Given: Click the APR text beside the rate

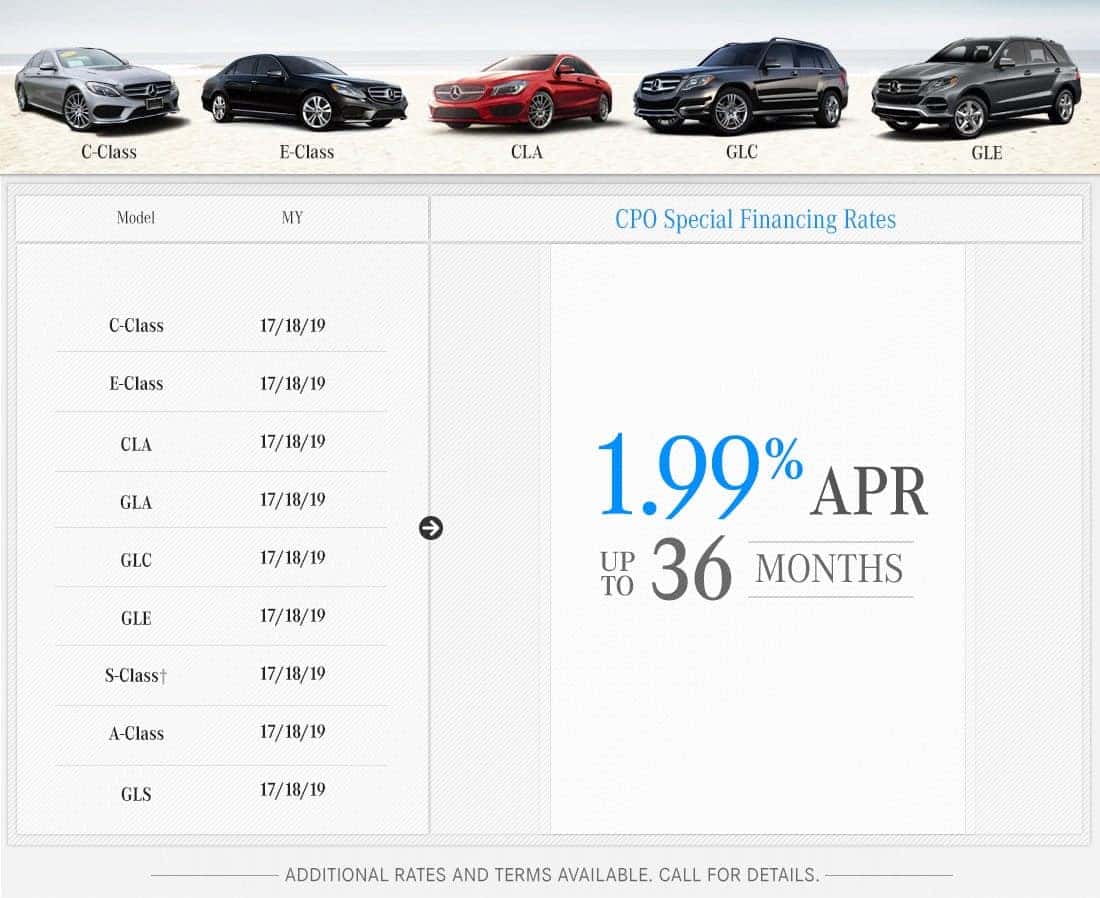Looking at the screenshot, I should click(870, 492).
